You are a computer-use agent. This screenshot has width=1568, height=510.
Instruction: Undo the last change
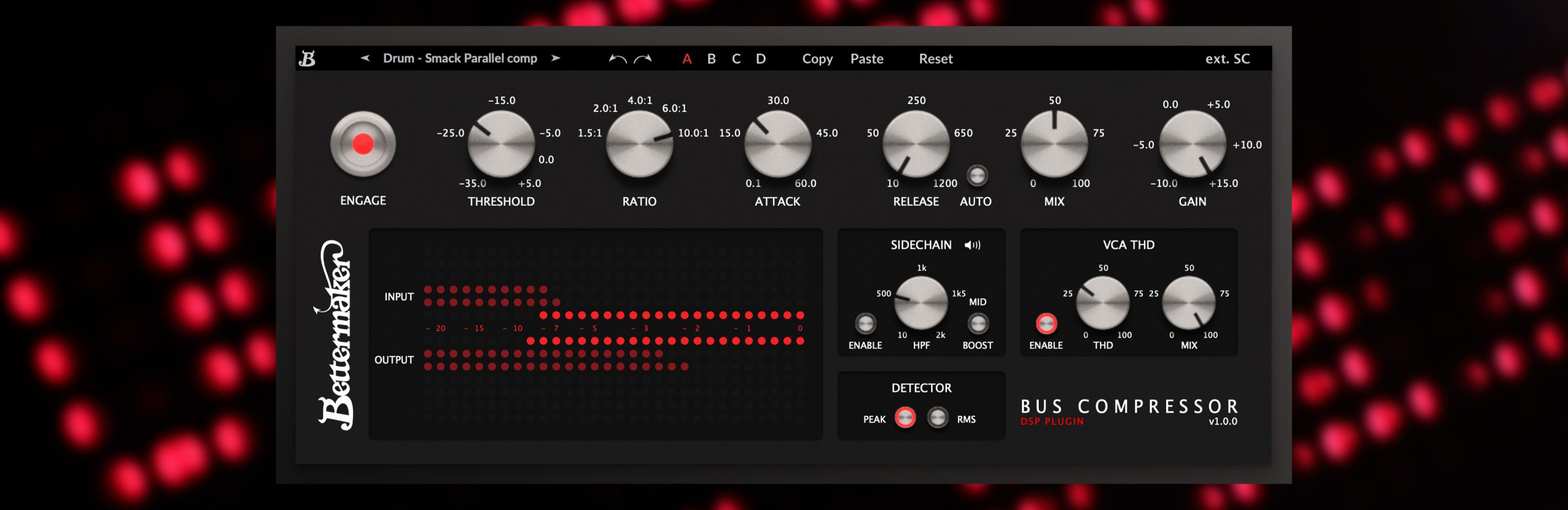pyautogui.click(x=617, y=59)
